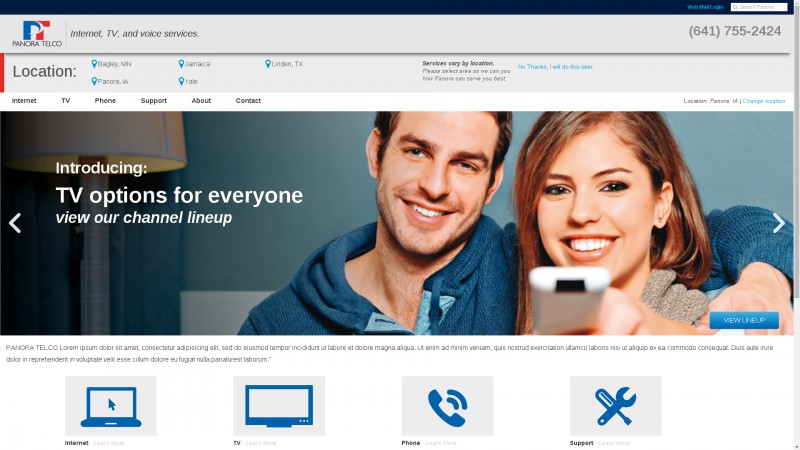This screenshot has width=800, height=450.
Task: Click Learn More next to Support
Action: tap(614, 443)
